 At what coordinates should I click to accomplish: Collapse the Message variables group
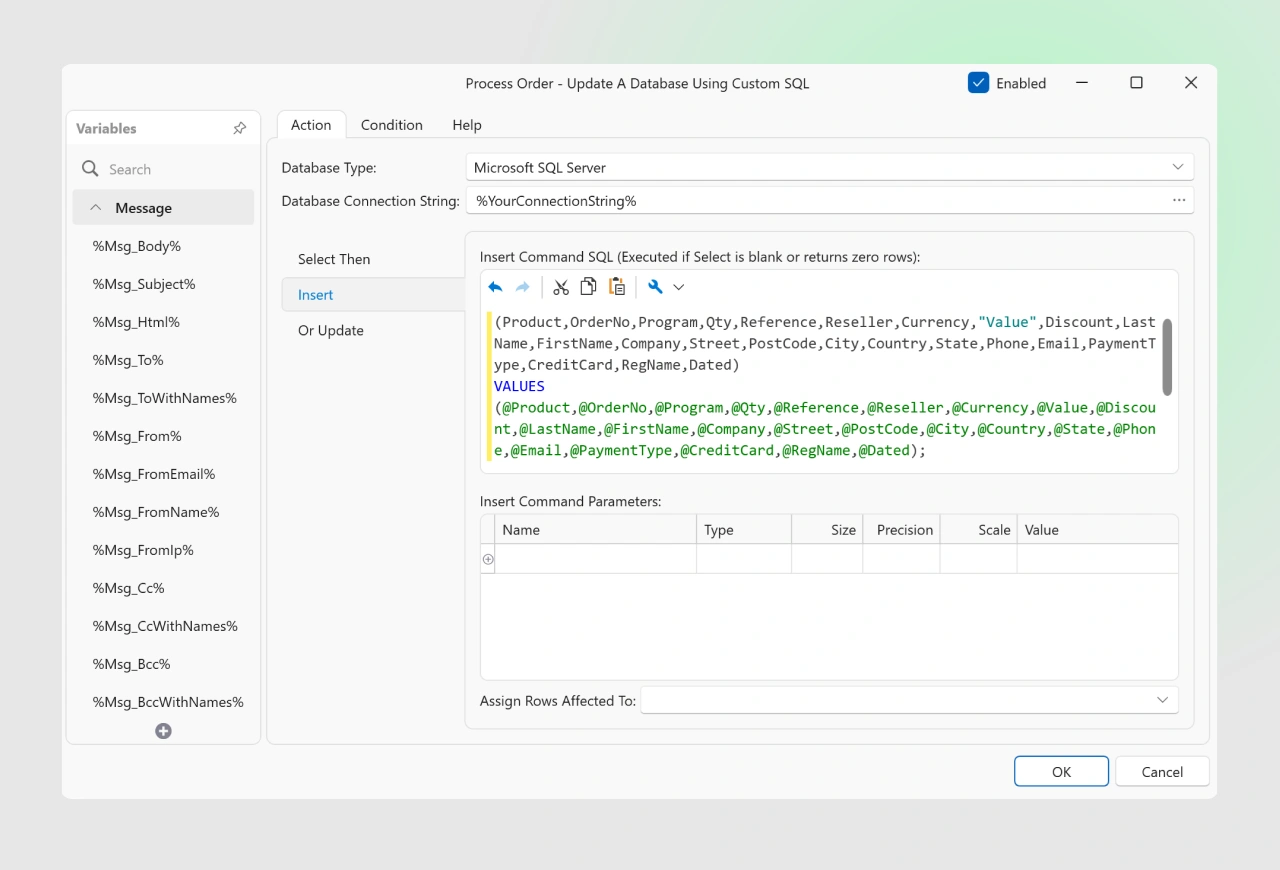click(96, 208)
